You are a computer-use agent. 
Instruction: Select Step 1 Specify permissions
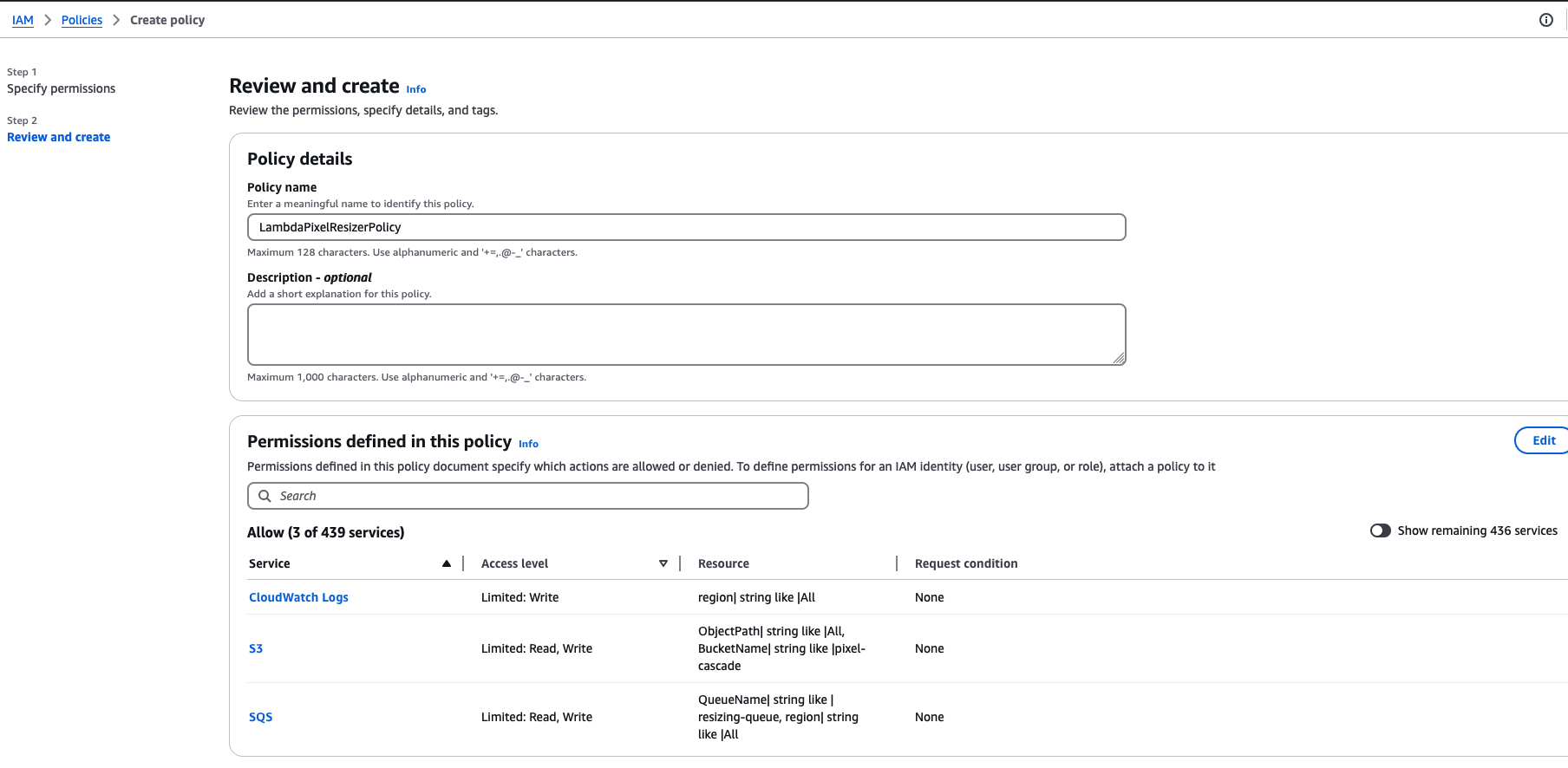point(61,88)
